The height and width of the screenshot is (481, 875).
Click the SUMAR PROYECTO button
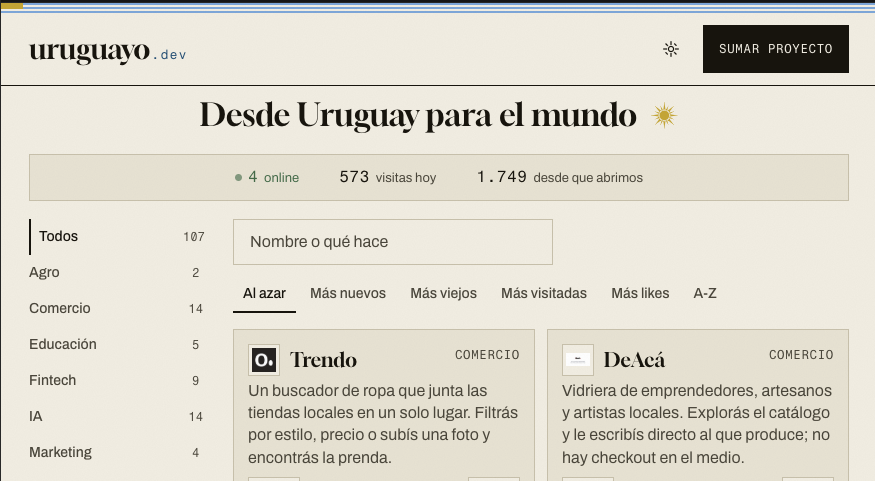[776, 49]
